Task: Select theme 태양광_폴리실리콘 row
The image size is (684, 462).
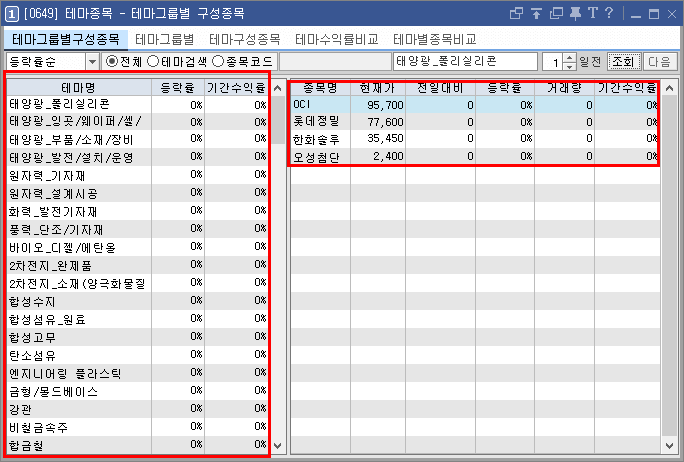Action: click(137, 105)
